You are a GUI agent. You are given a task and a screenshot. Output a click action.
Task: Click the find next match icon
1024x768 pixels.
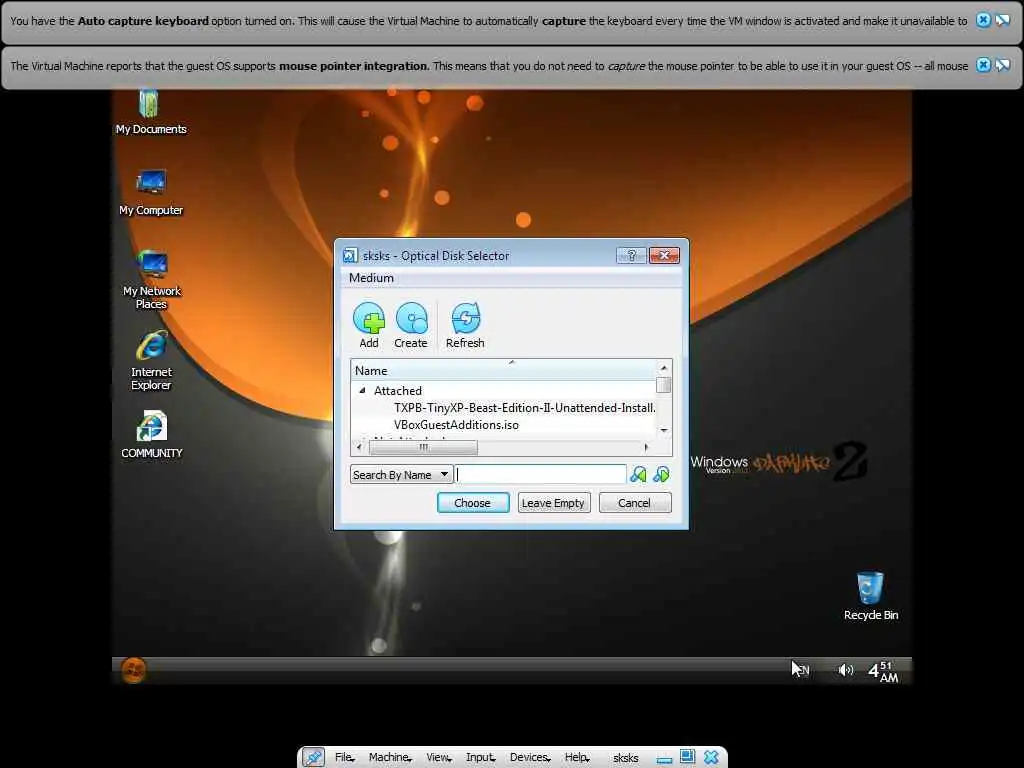[x=661, y=474]
